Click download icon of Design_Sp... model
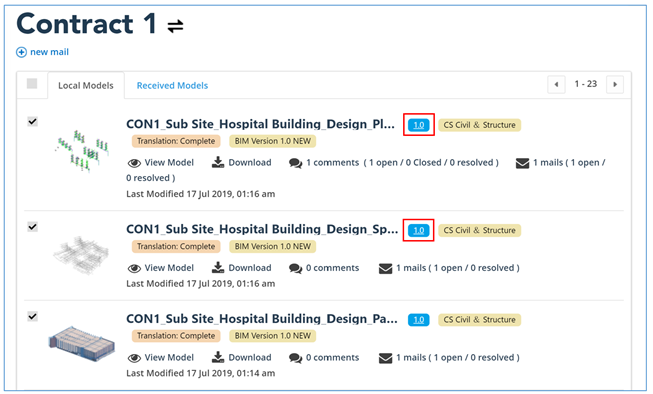Viewport: 653px width, 394px height. tap(218, 268)
